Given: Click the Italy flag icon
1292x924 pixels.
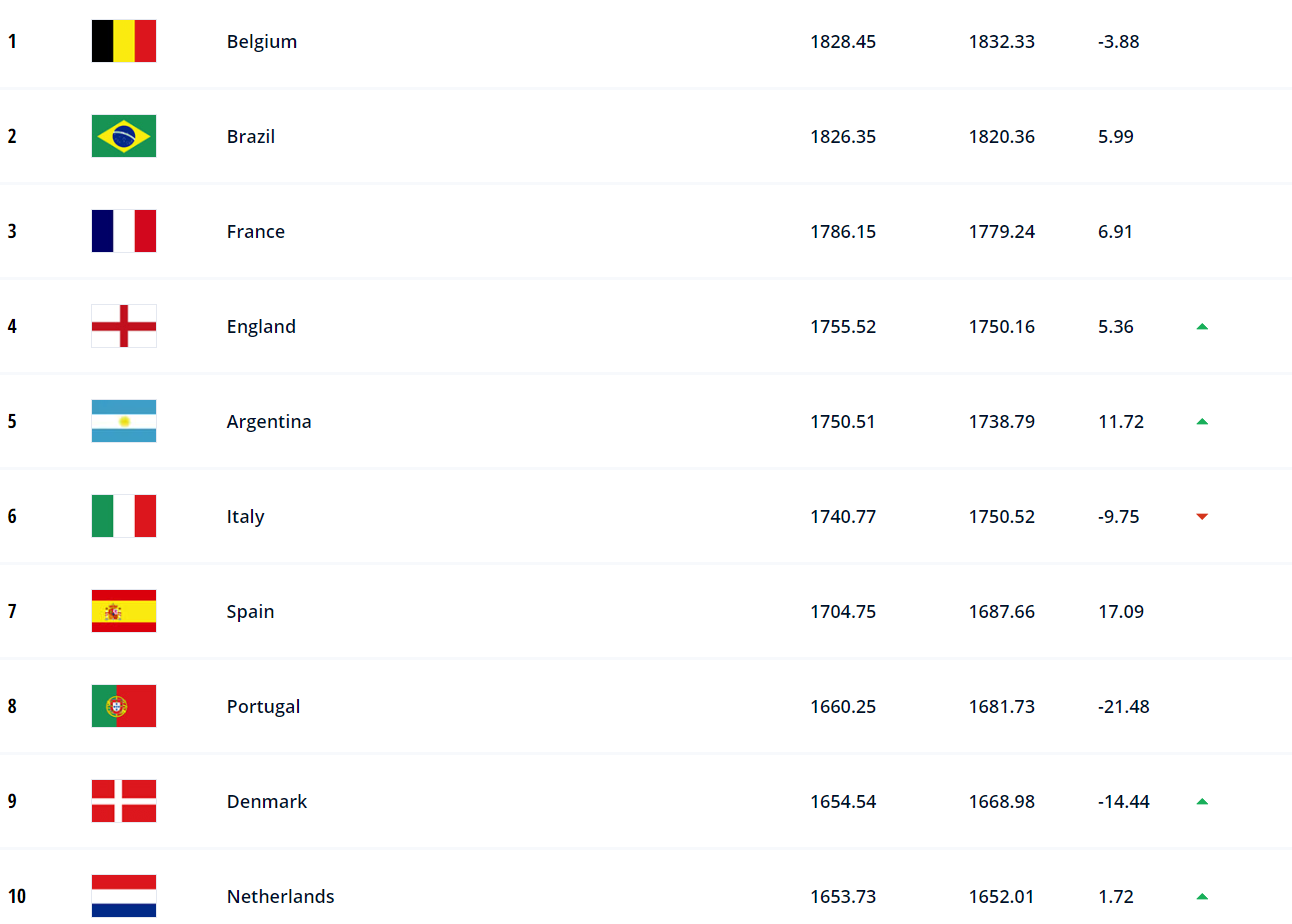Looking at the screenshot, I should click(x=124, y=516).
